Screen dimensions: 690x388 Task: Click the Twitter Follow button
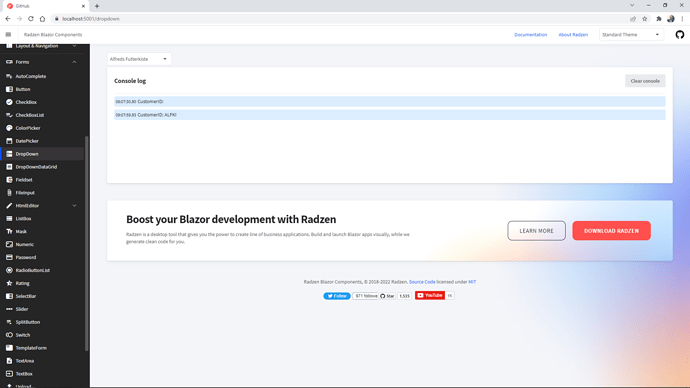pyautogui.click(x=337, y=296)
